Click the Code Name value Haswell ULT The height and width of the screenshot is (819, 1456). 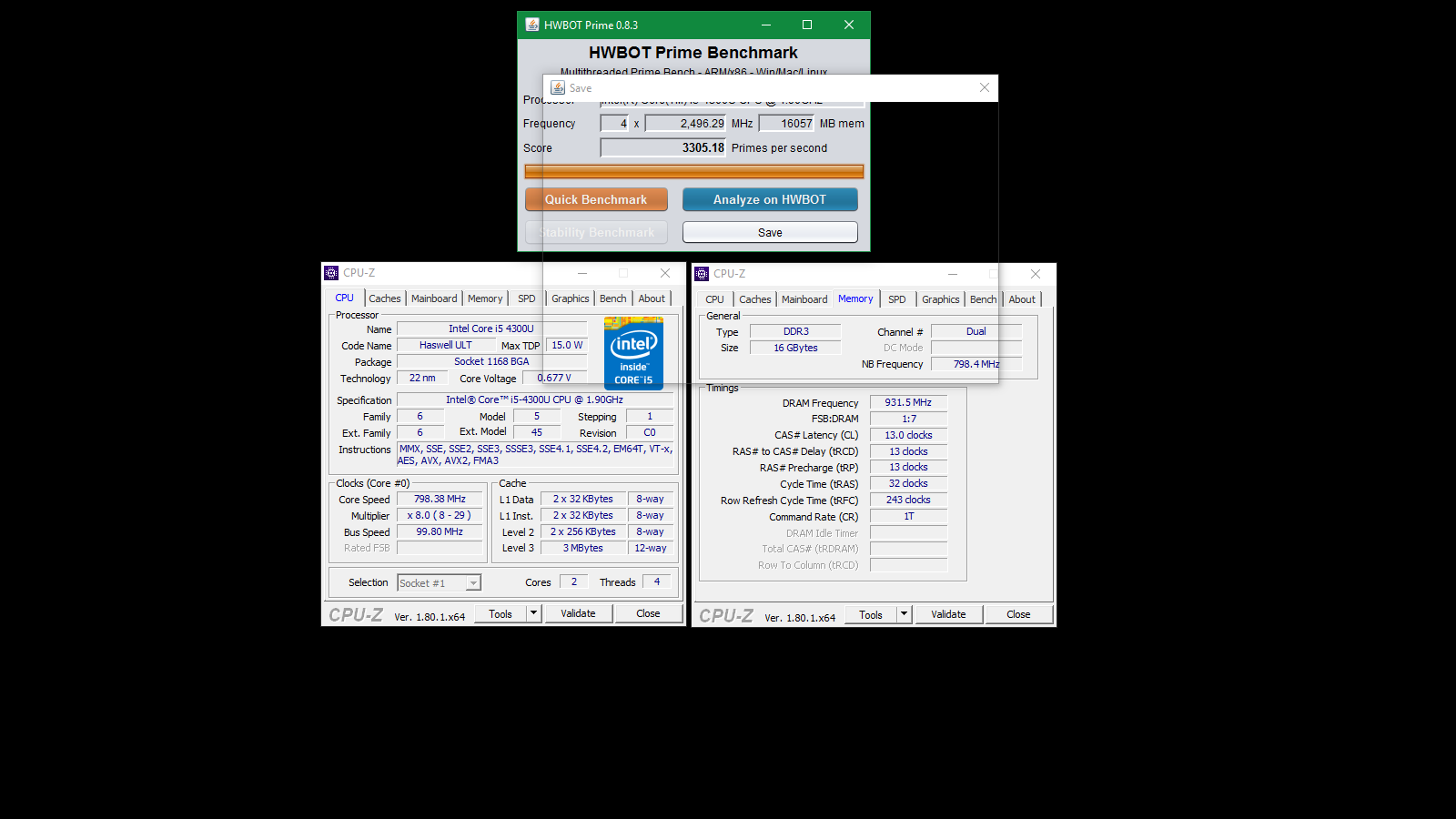click(446, 345)
